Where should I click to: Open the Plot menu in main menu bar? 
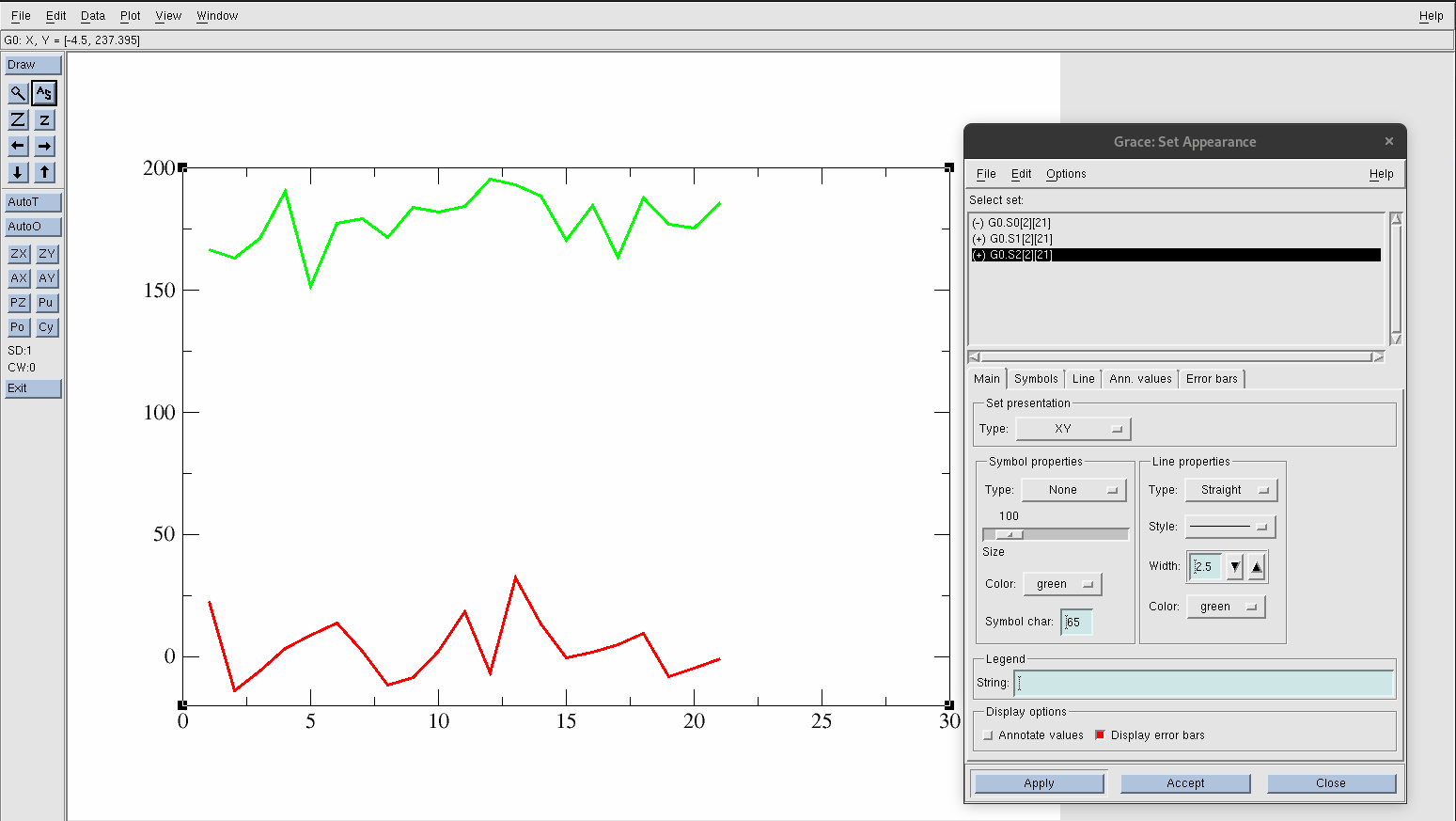(x=130, y=16)
